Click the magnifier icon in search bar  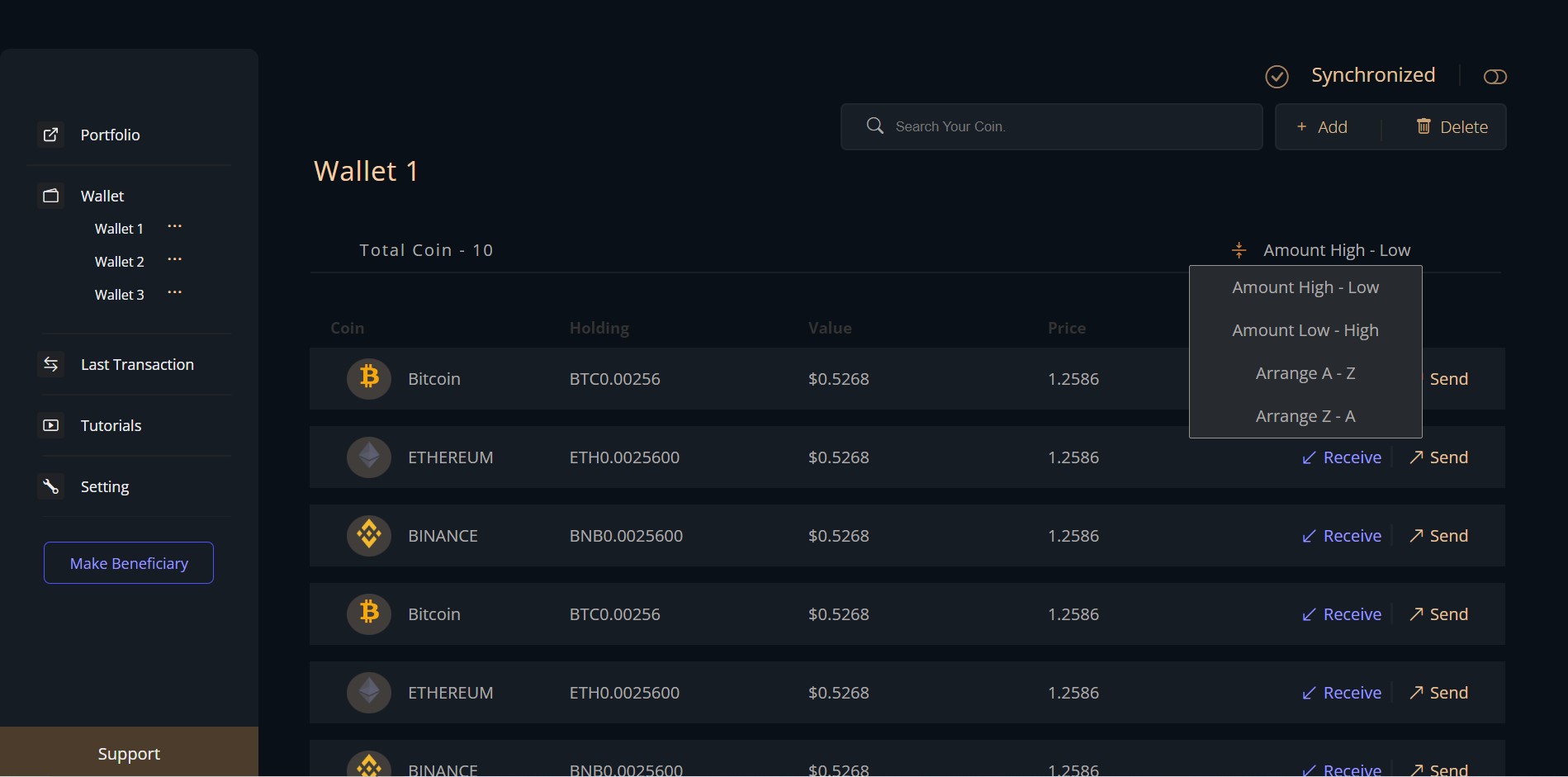tap(875, 126)
